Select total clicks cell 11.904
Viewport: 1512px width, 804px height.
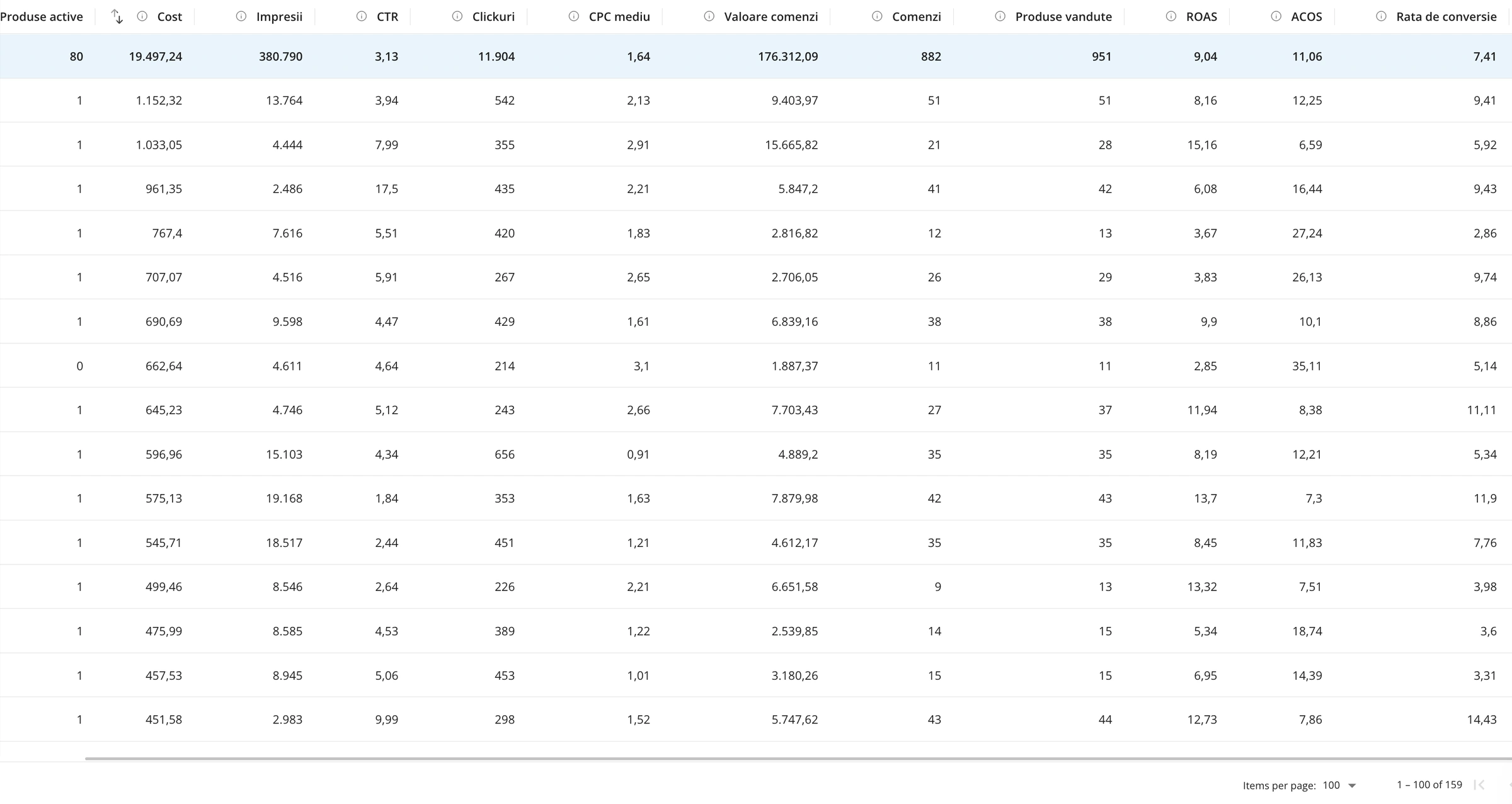pos(496,56)
